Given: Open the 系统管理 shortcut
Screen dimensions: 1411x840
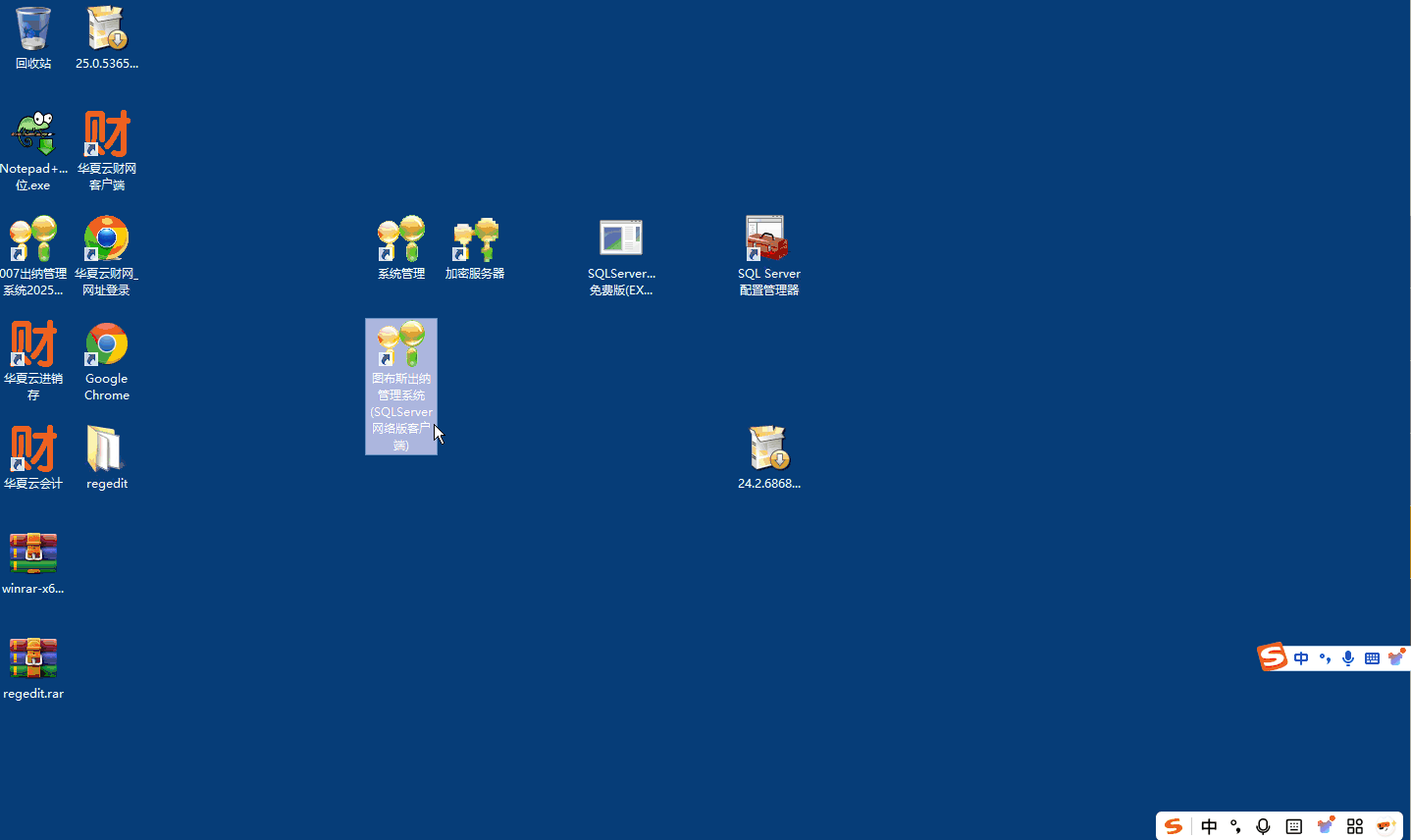Looking at the screenshot, I should (401, 240).
